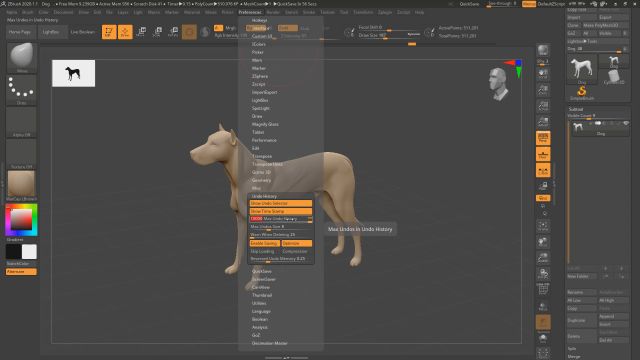Click the head orientation camera view icon
The height and width of the screenshot is (360, 640).
[498, 84]
